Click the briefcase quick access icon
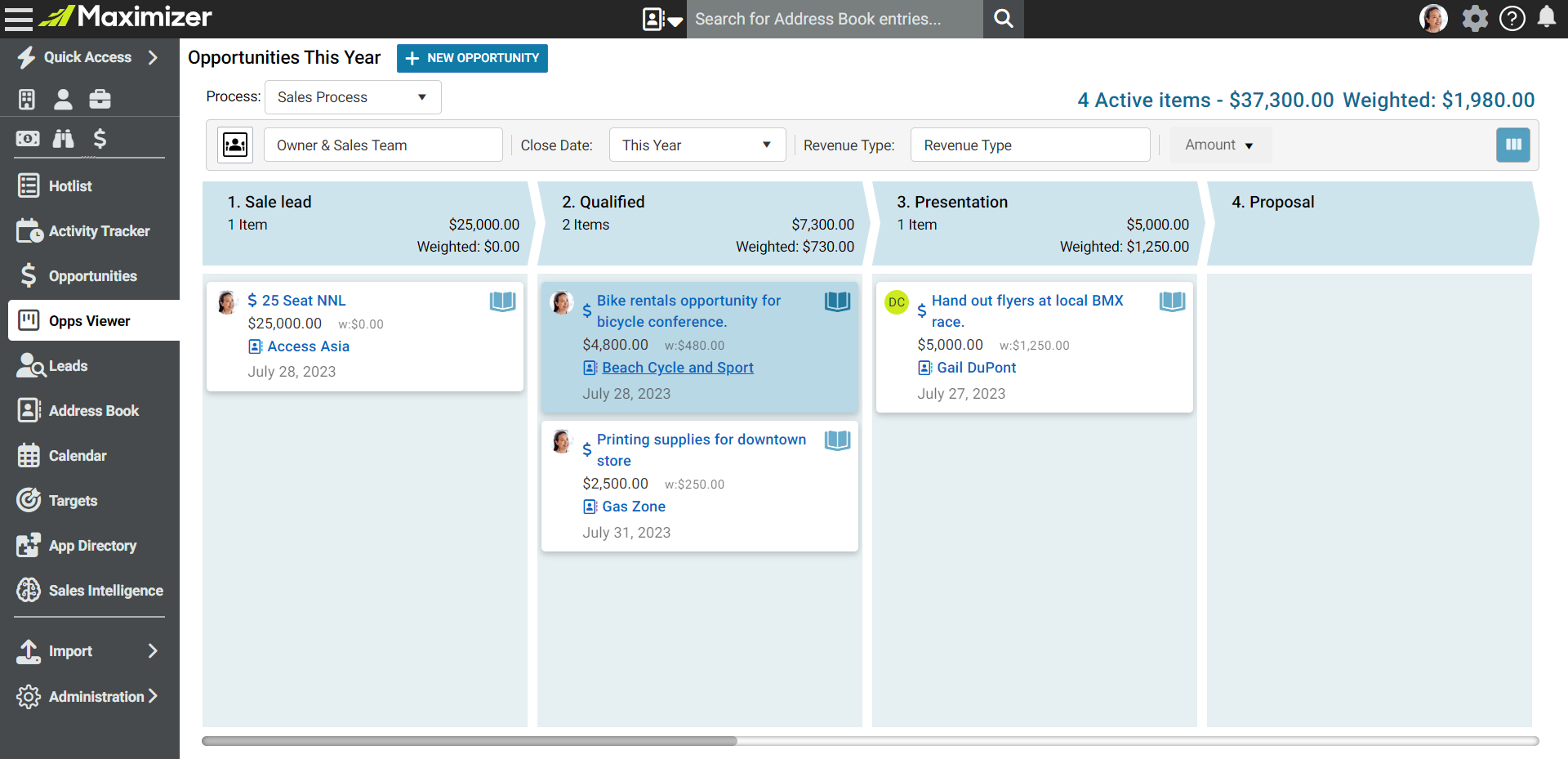This screenshot has height=759, width=1568. point(100,99)
